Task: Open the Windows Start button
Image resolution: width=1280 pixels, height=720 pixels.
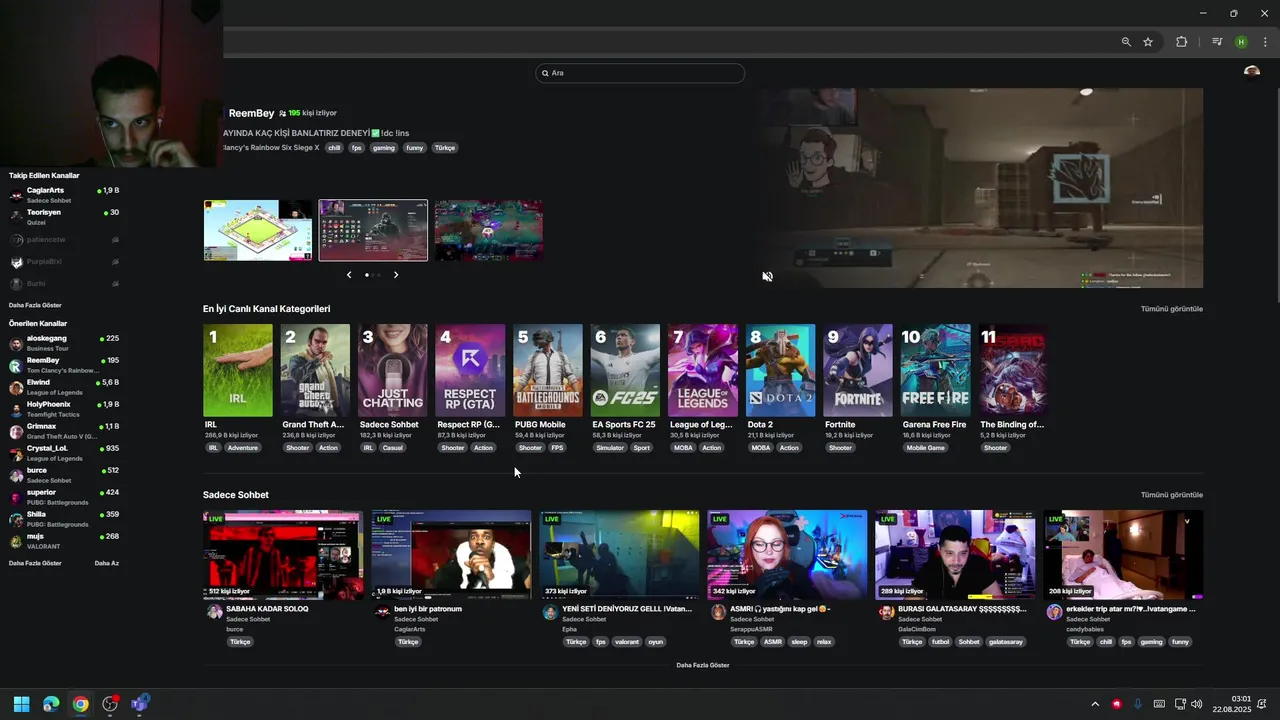Action: pos(21,704)
